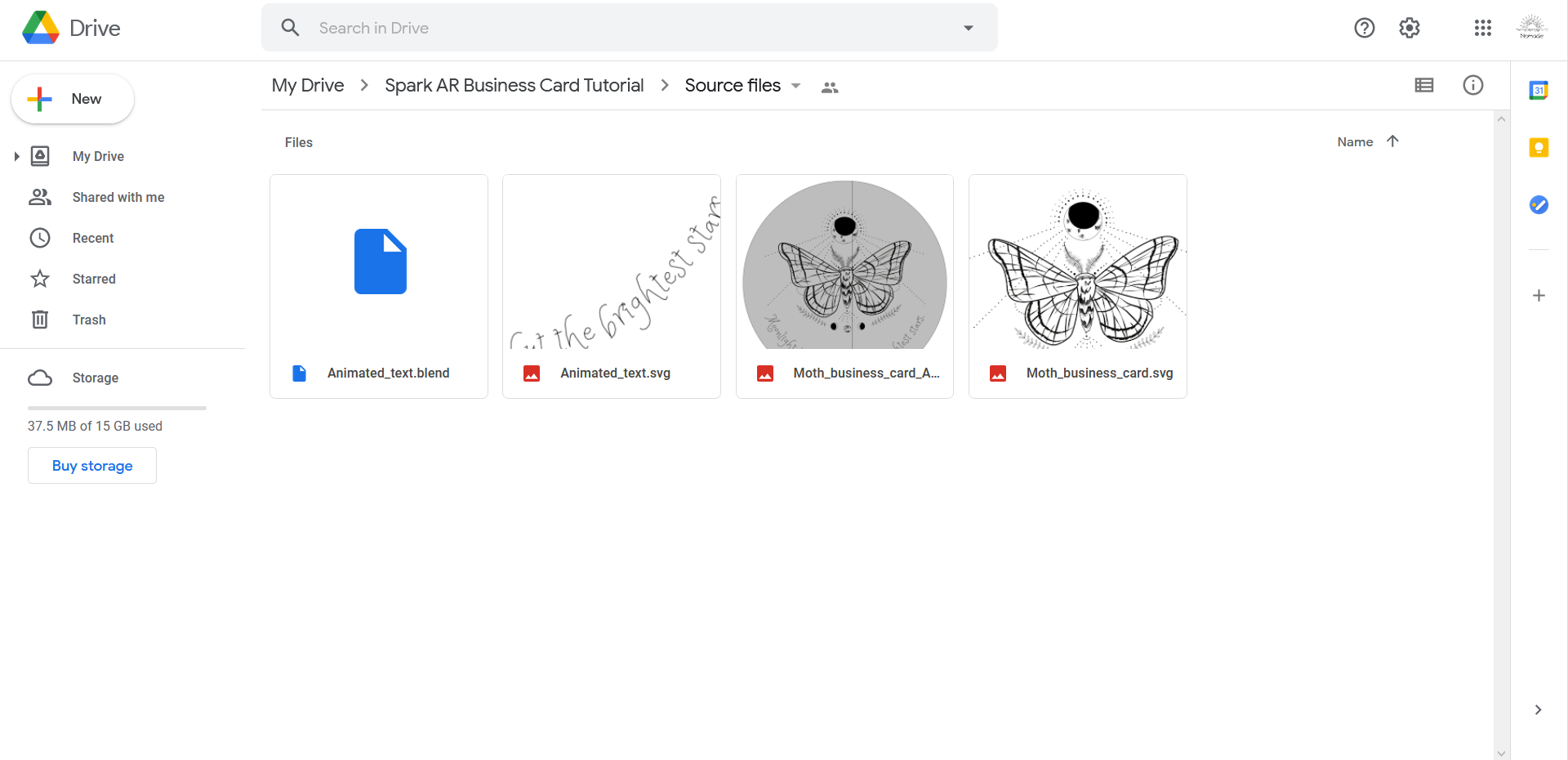Image resolution: width=1568 pixels, height=760 pixels.
Task: Open Storage section
Action: click(x=96, y=378)
